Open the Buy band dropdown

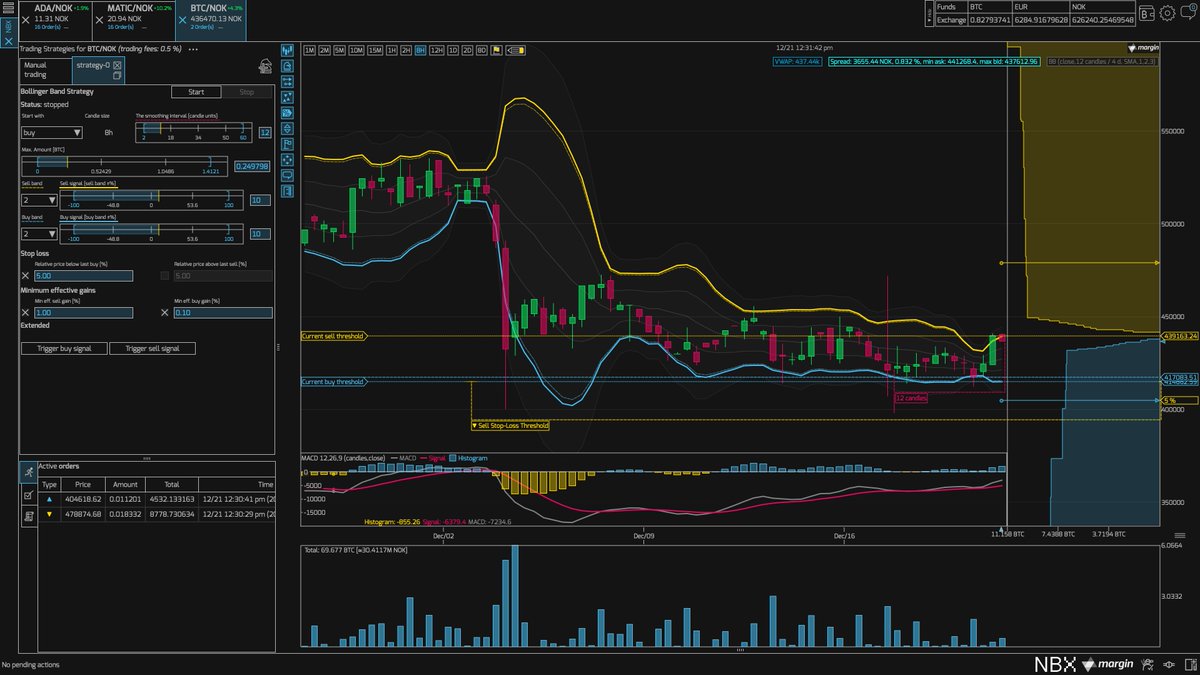pos(39,233)
